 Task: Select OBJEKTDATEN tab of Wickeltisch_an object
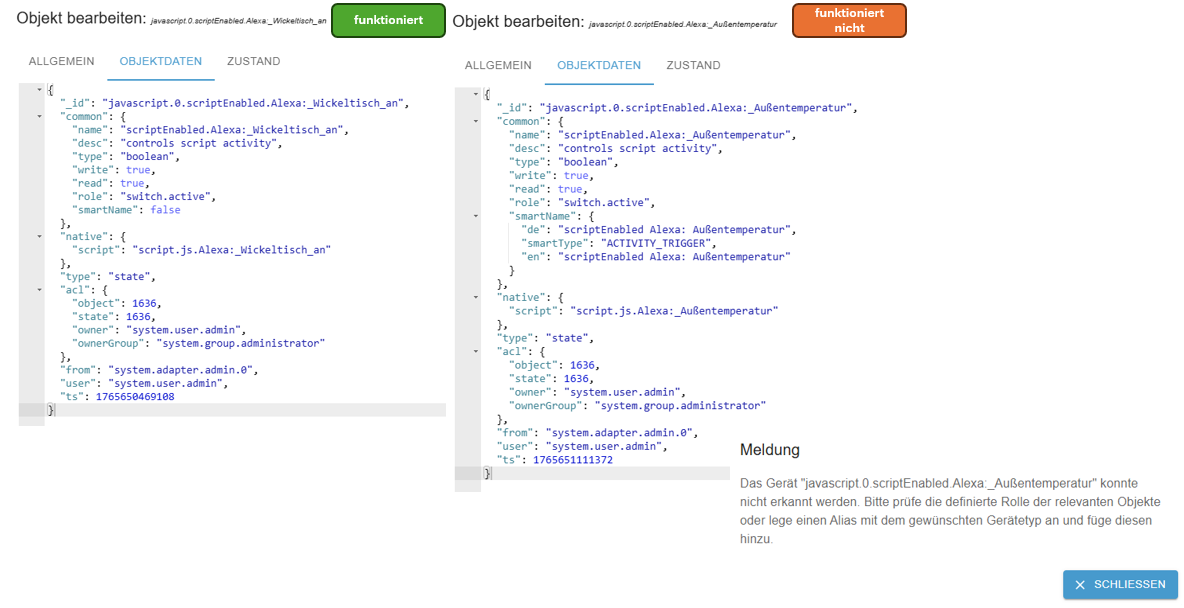[x=160, y=61]
